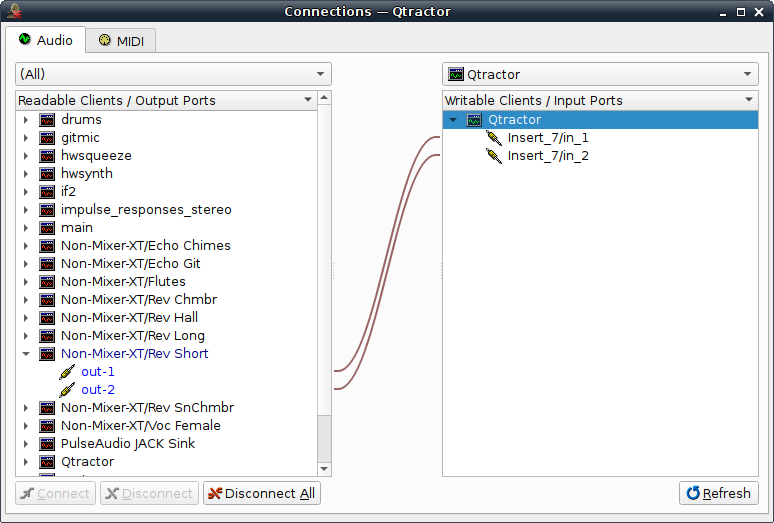
Task: Expand the hwsynth client node
Action: (x=26, y=174)
